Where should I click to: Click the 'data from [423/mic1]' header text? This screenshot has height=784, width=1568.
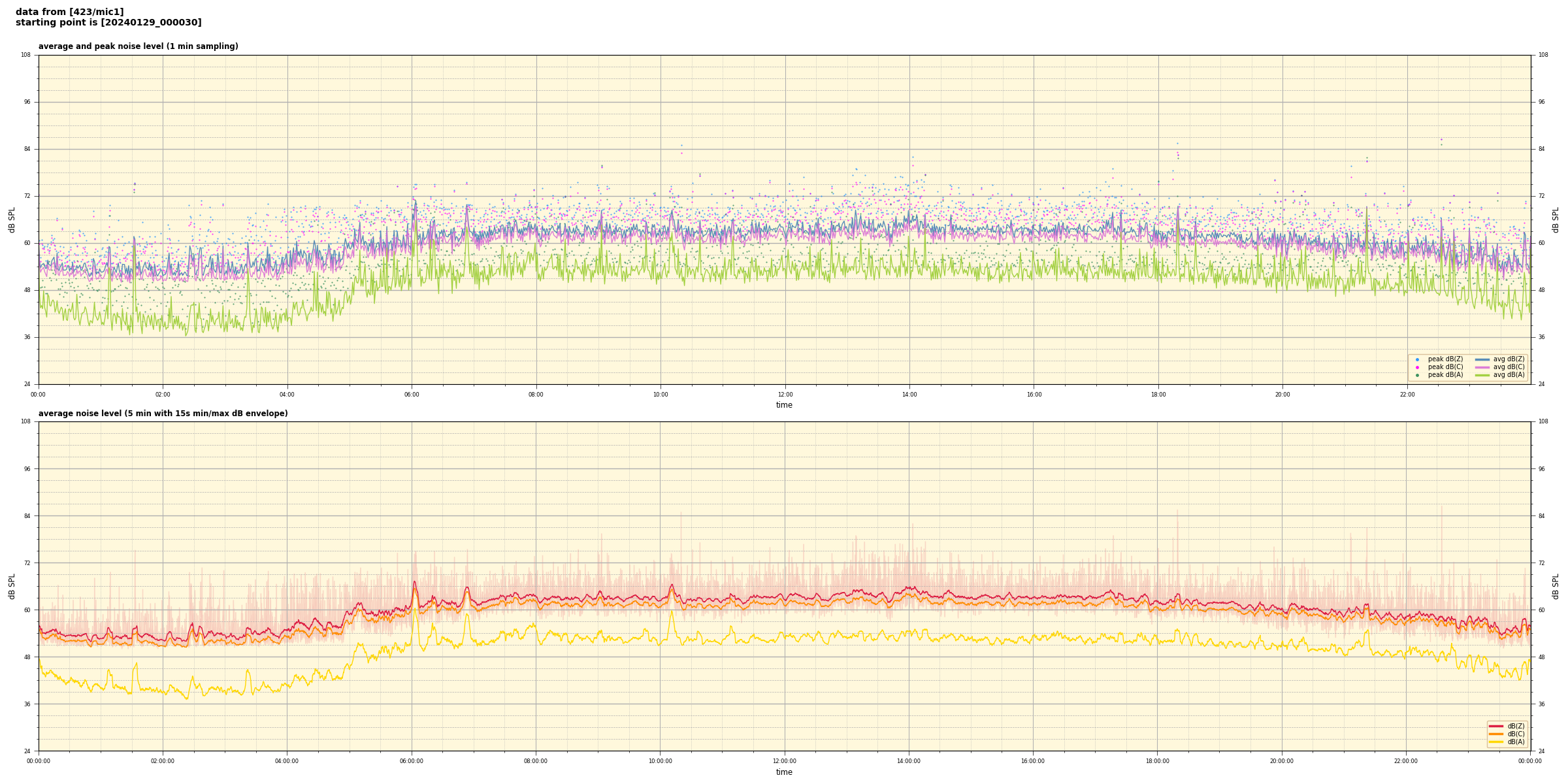click(69, 12)
